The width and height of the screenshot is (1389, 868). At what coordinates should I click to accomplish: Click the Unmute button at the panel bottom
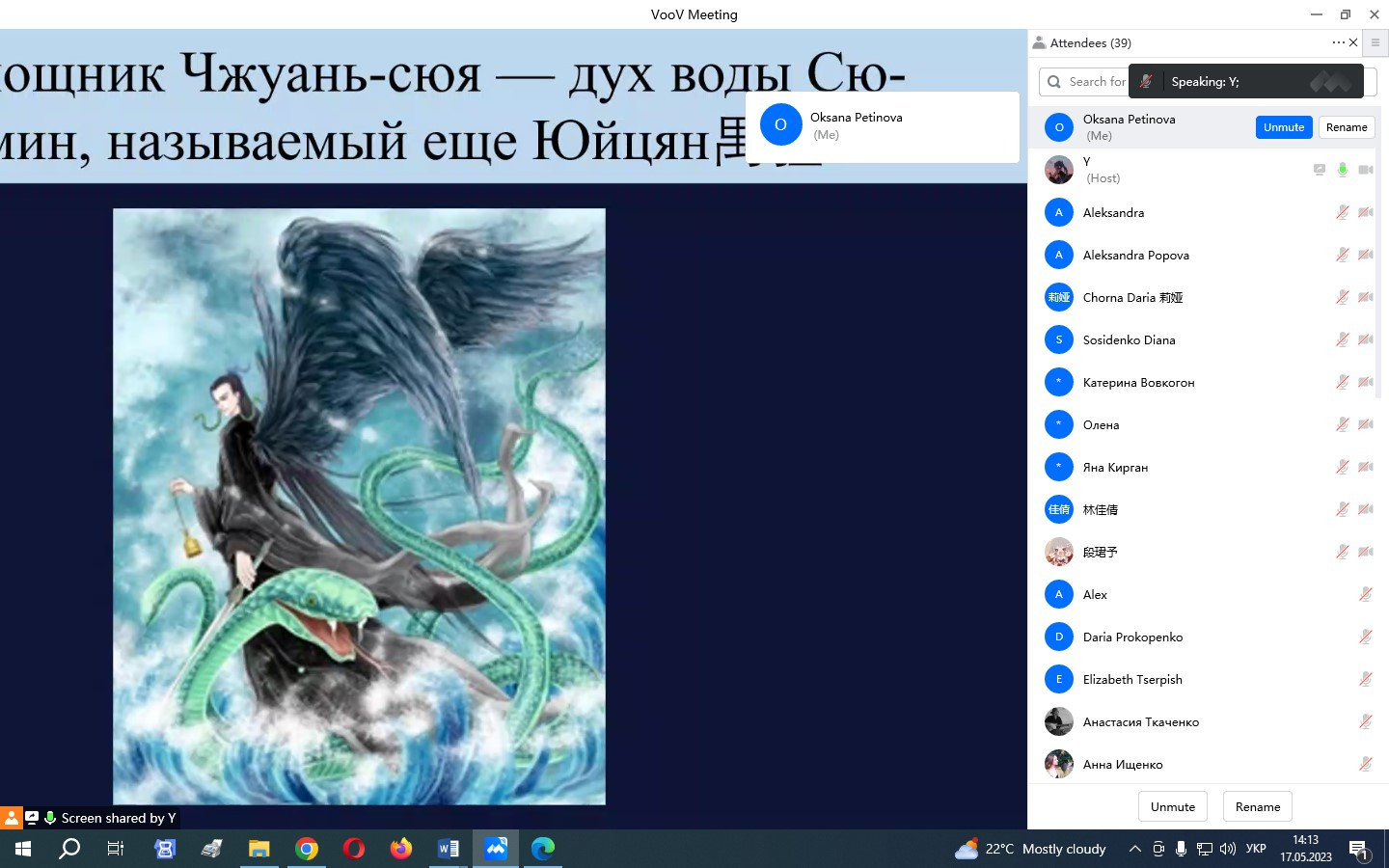(1173, 807)
